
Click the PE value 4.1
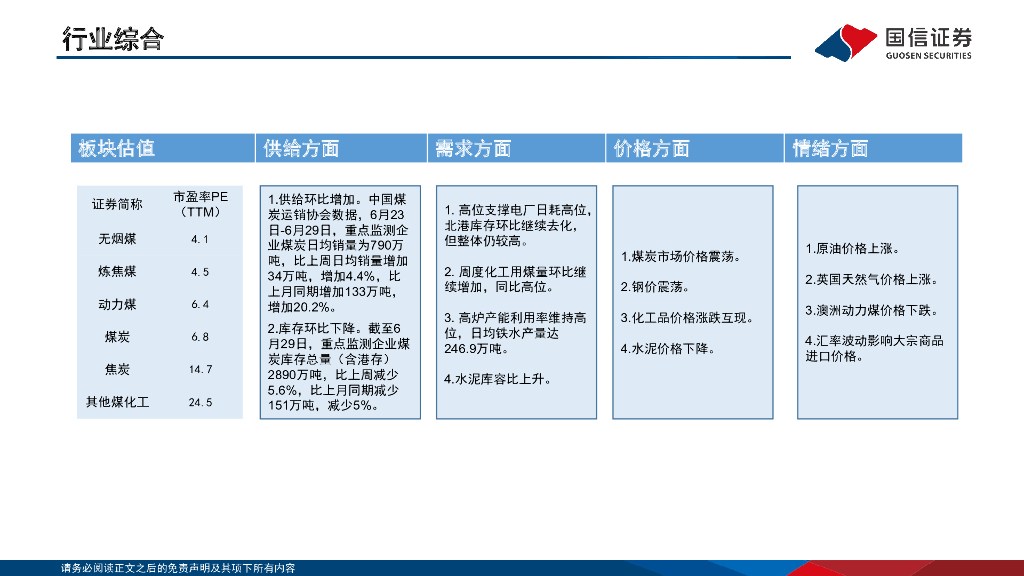click(x=200, y=240)
